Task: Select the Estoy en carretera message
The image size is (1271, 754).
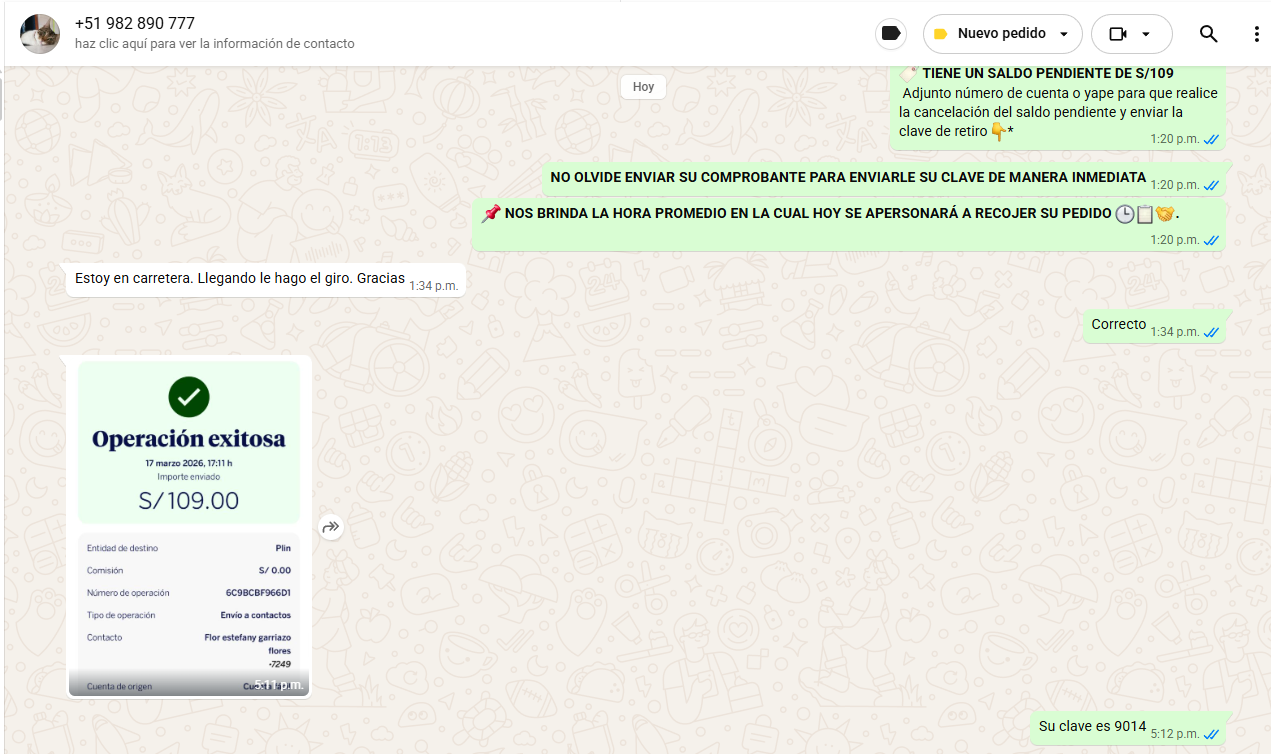Action: click(240, 279)
